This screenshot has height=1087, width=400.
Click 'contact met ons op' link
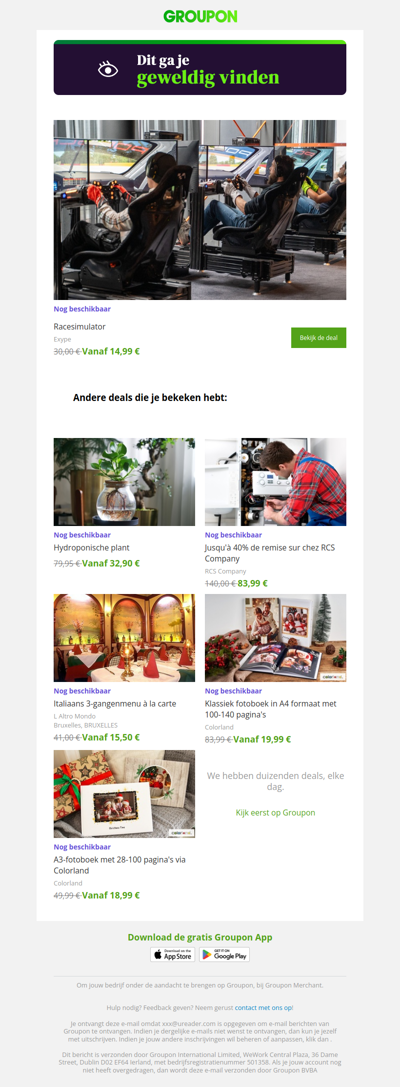pyautogui.click(x=263, y=1007)
